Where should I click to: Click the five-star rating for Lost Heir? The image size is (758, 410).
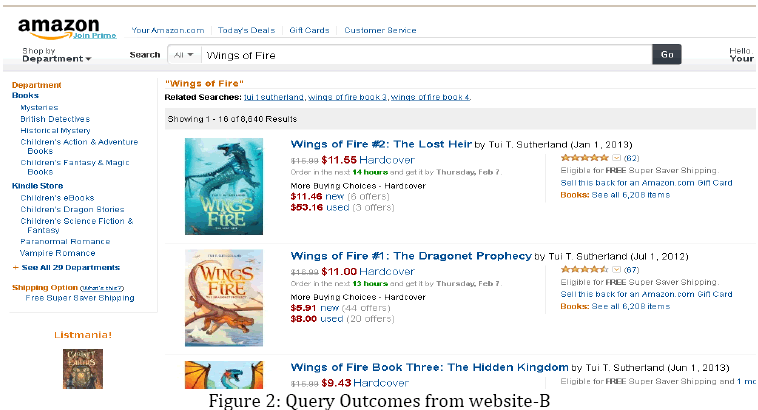click(x=584, y=158)
